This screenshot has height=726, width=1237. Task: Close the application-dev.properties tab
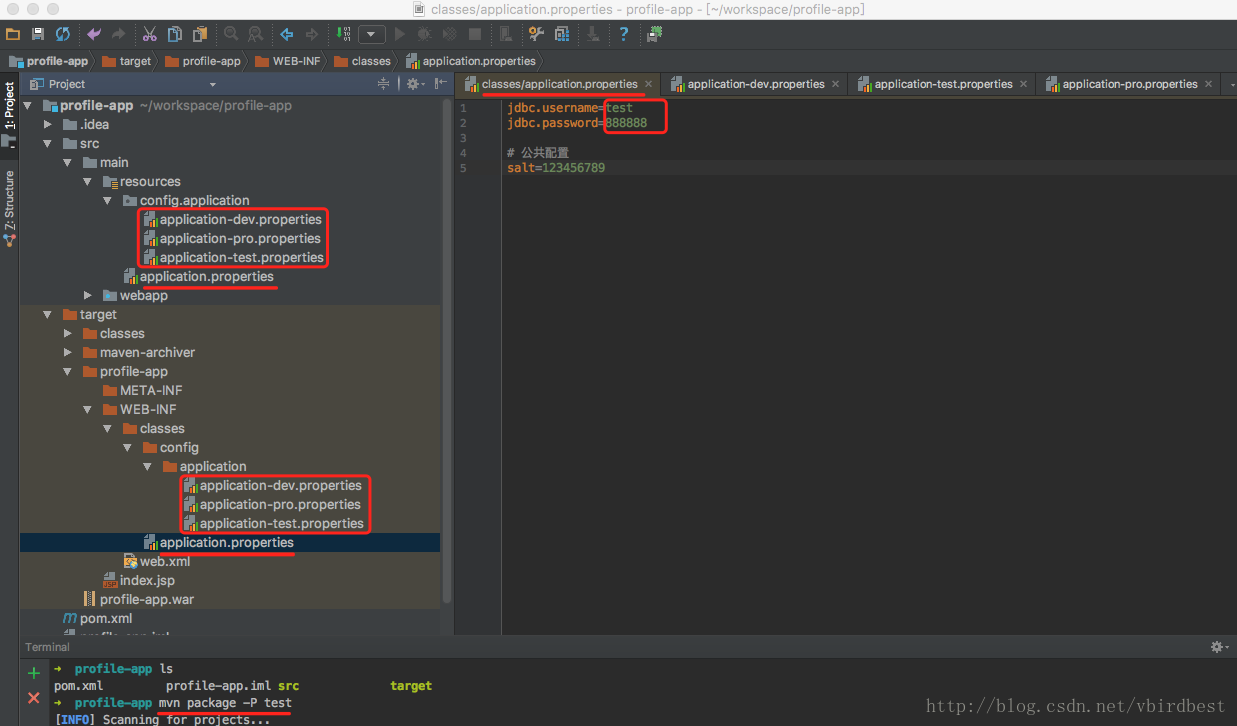(835, 84)
